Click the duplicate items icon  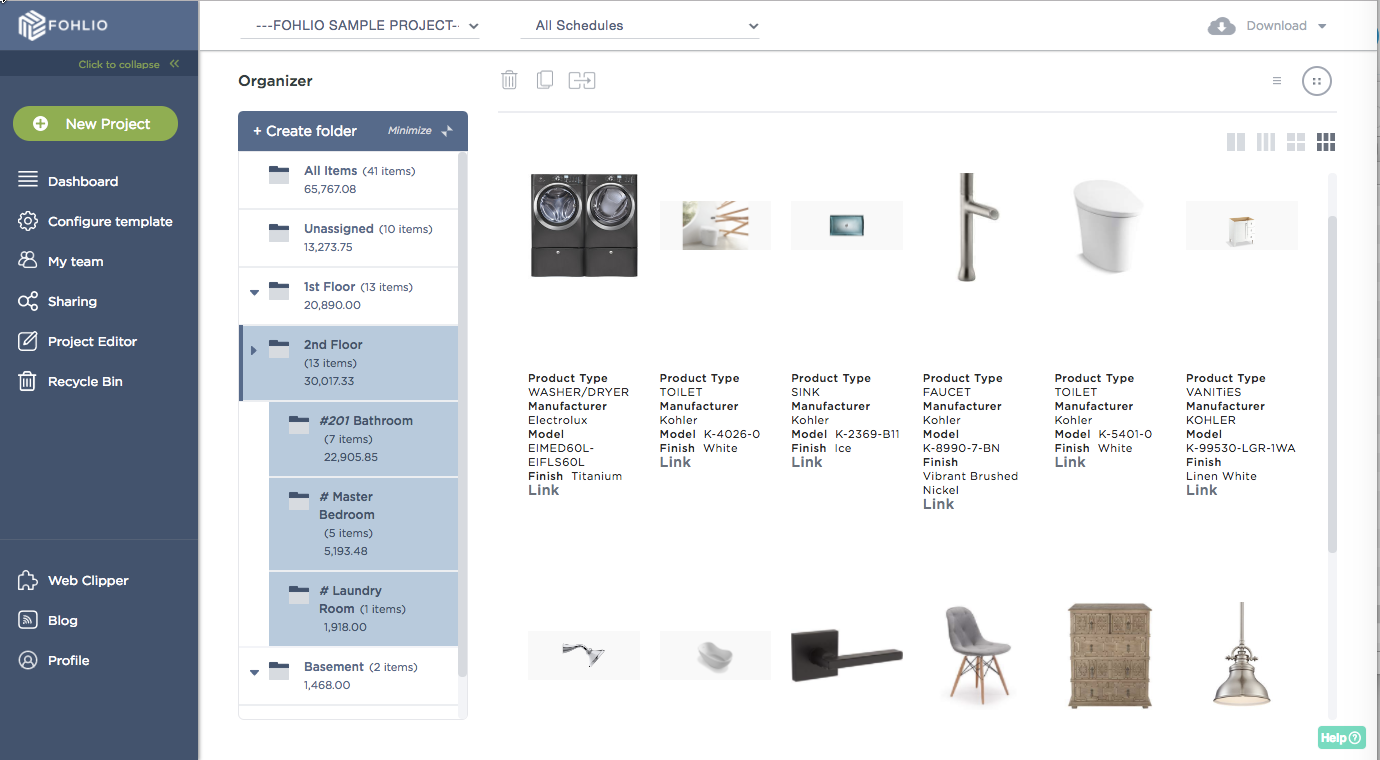click(545, 80)
